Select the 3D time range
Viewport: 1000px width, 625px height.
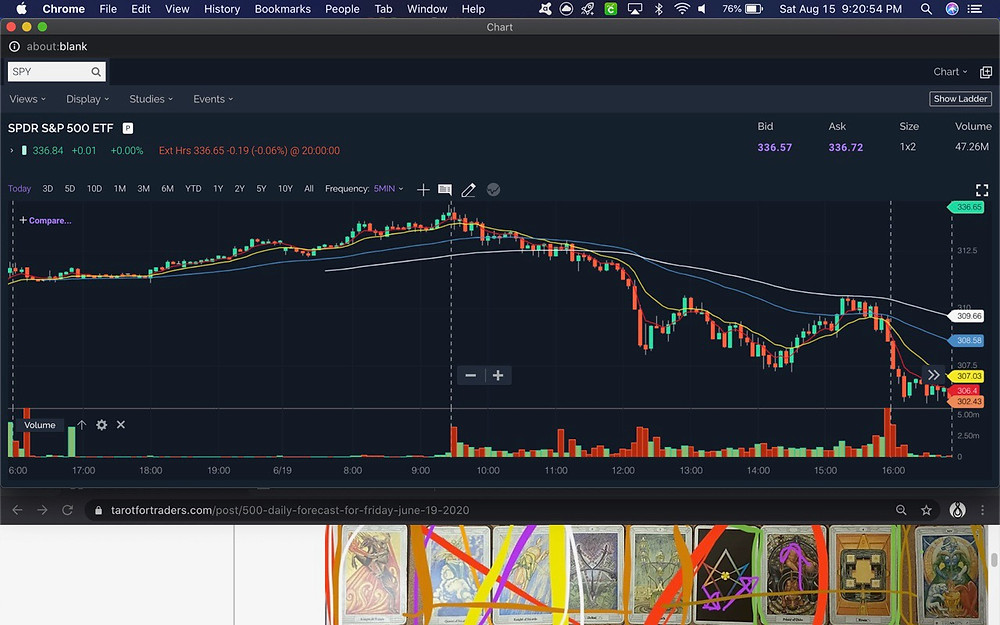pos(48,189)
